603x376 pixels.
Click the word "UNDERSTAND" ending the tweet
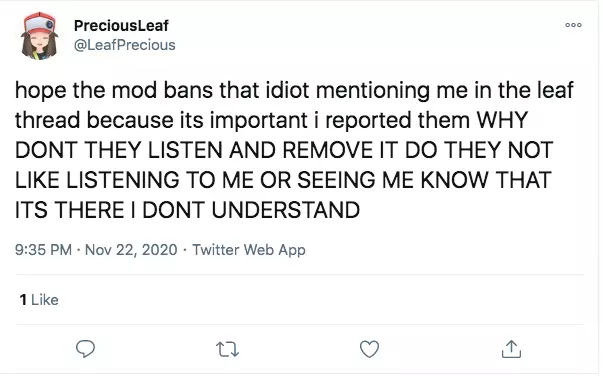(x=286, y=210)
